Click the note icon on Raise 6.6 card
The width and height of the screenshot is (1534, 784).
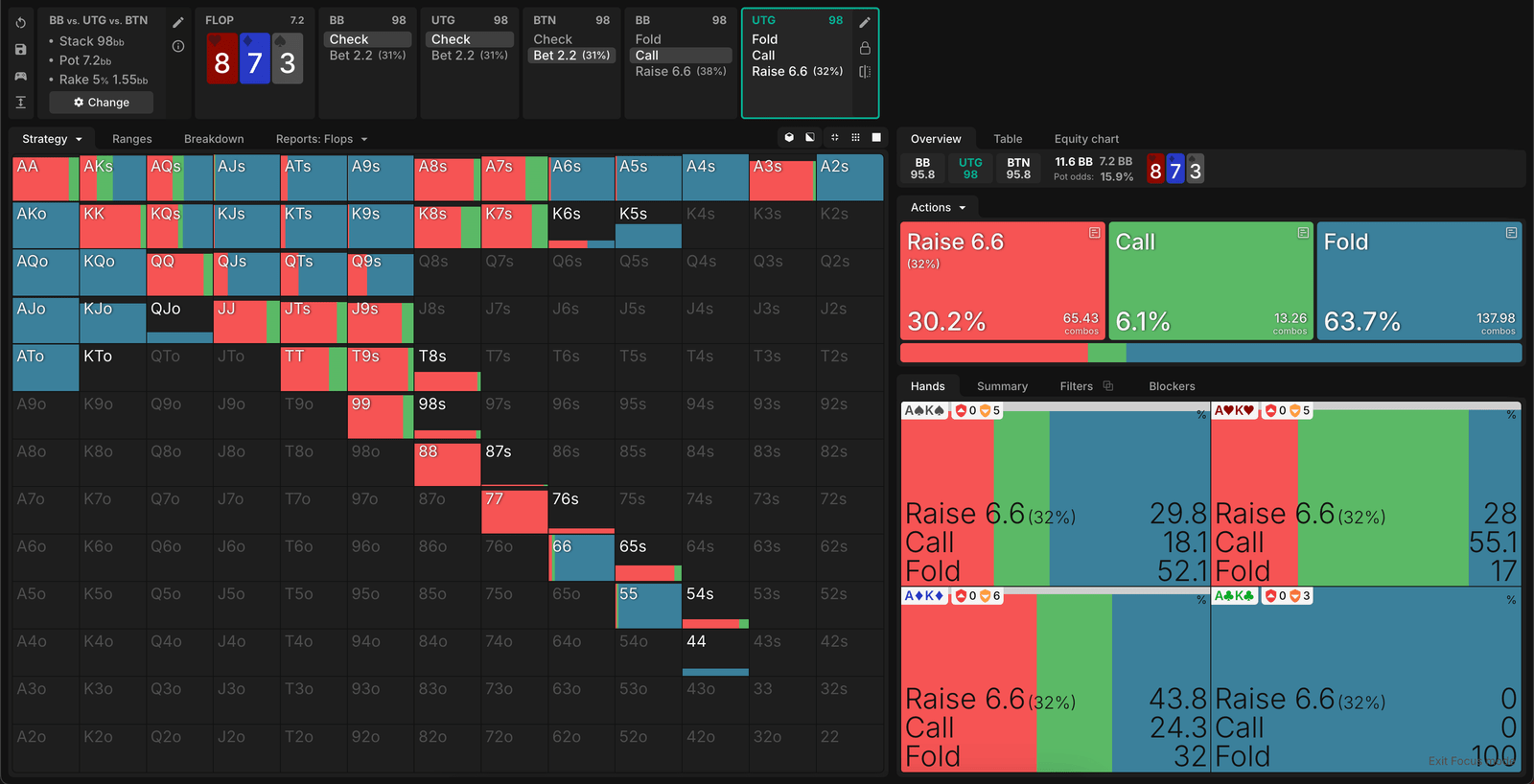[1094, 233]
